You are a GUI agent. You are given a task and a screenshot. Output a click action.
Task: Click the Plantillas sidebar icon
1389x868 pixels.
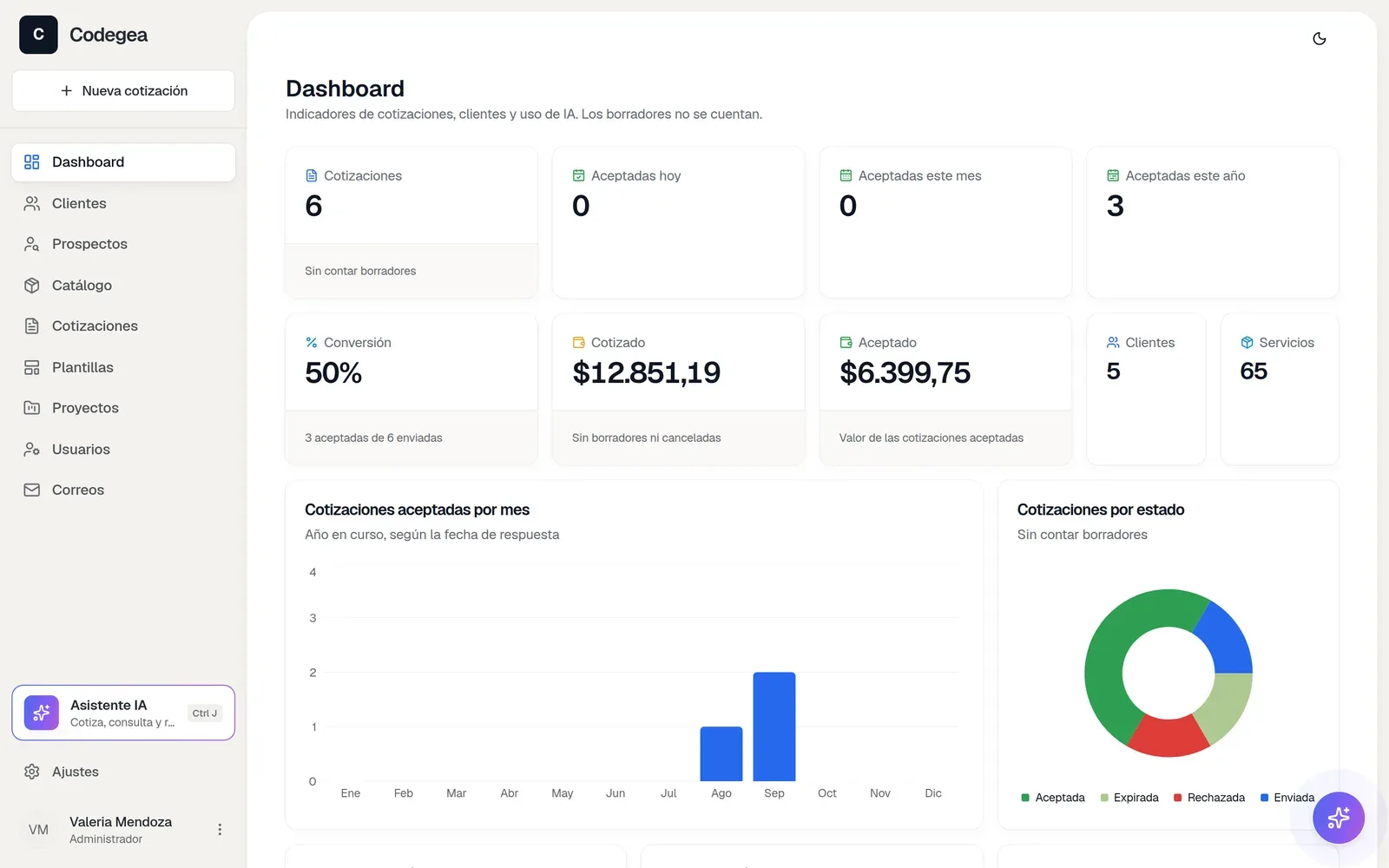pyautogui.click(x=32, y=367)
